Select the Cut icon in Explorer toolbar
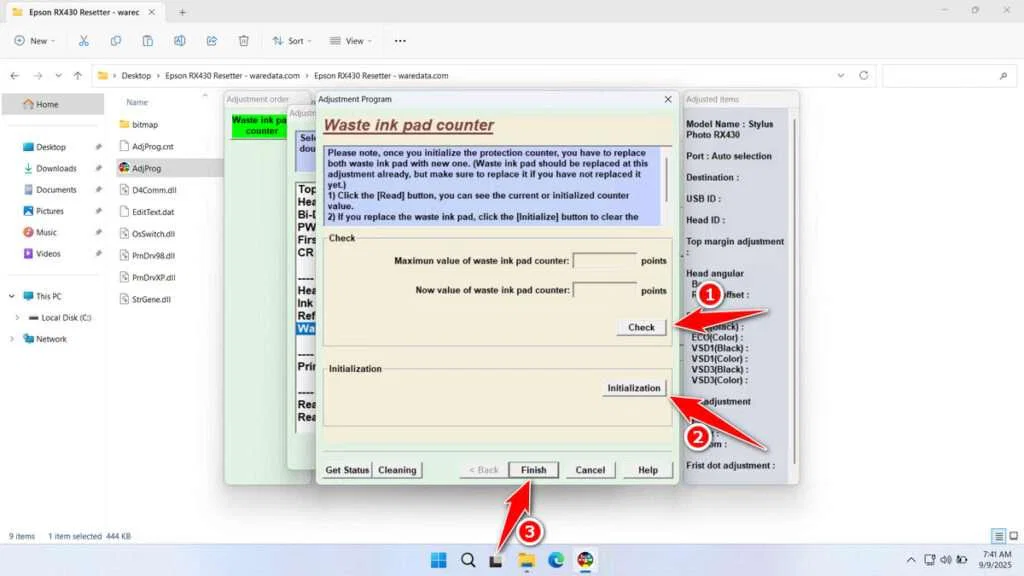The image size is (1024, 576). 84,41
